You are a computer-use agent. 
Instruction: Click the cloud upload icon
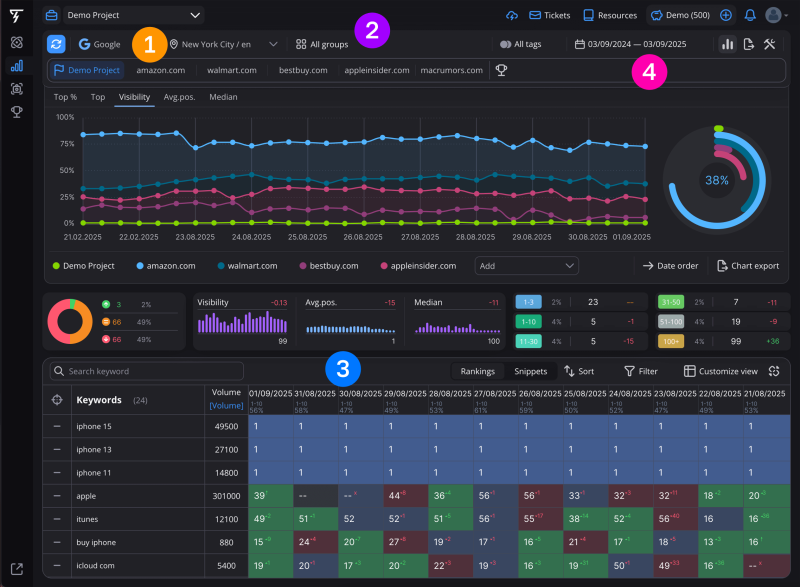pos(513,15)
